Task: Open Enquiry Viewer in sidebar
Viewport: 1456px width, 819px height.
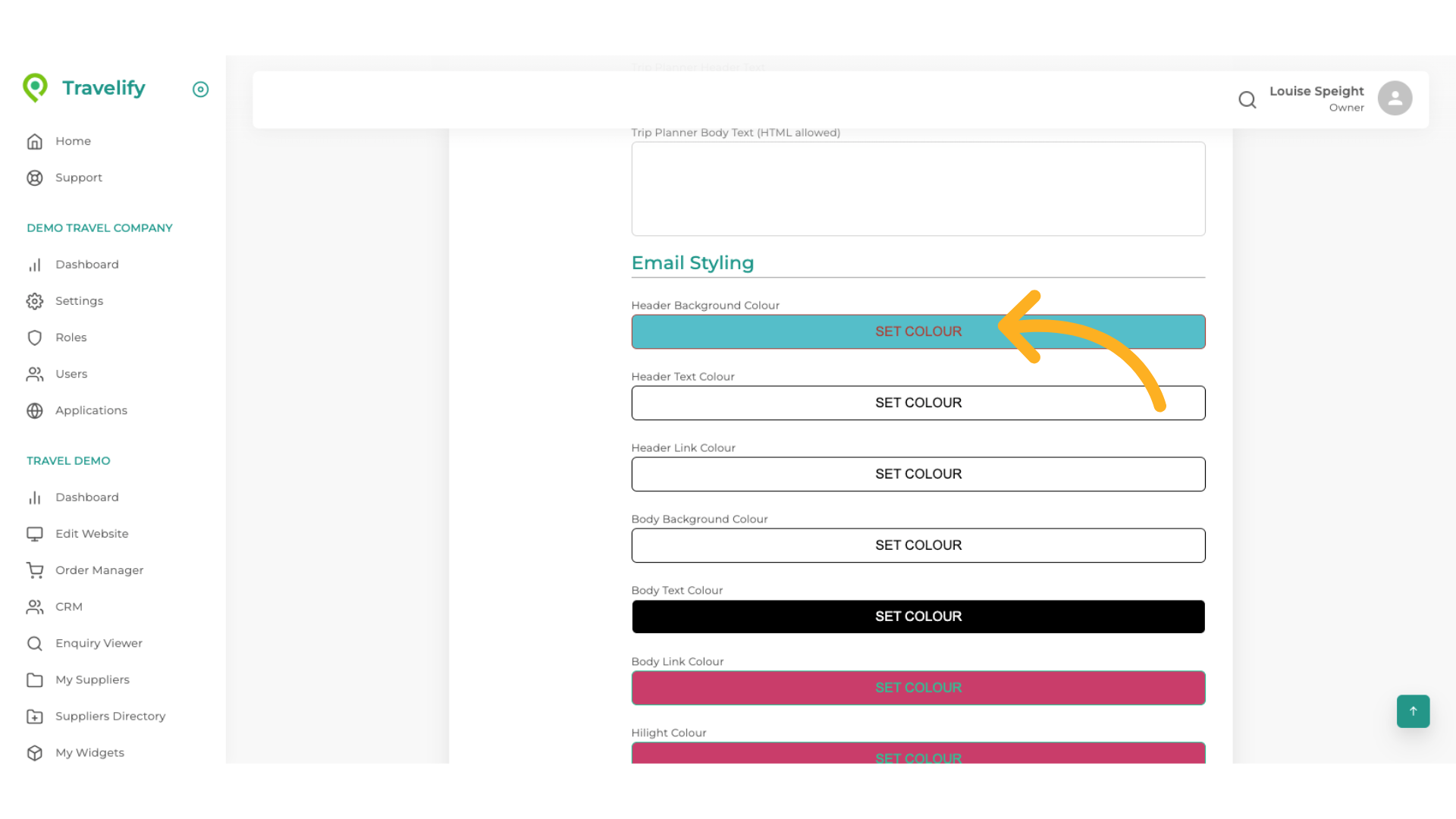Action: click(x=98, y=643)
